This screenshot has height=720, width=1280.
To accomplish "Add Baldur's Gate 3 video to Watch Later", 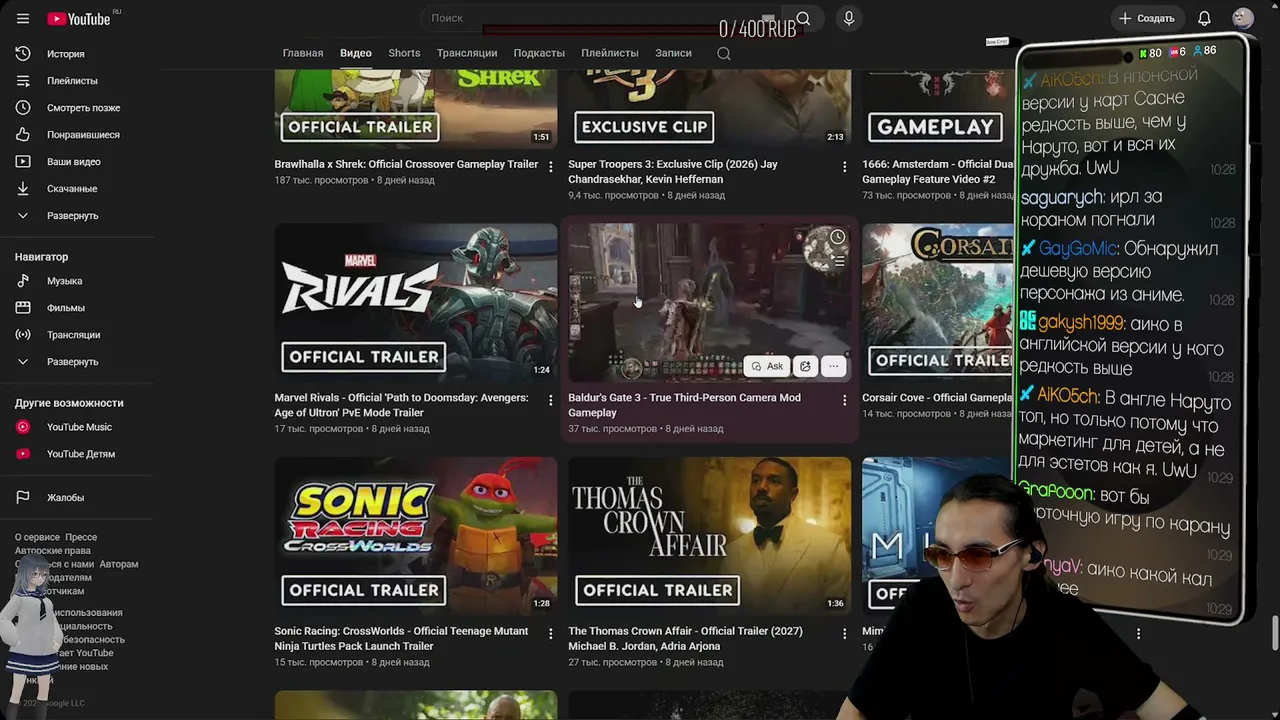I will (x=838, y=237).
